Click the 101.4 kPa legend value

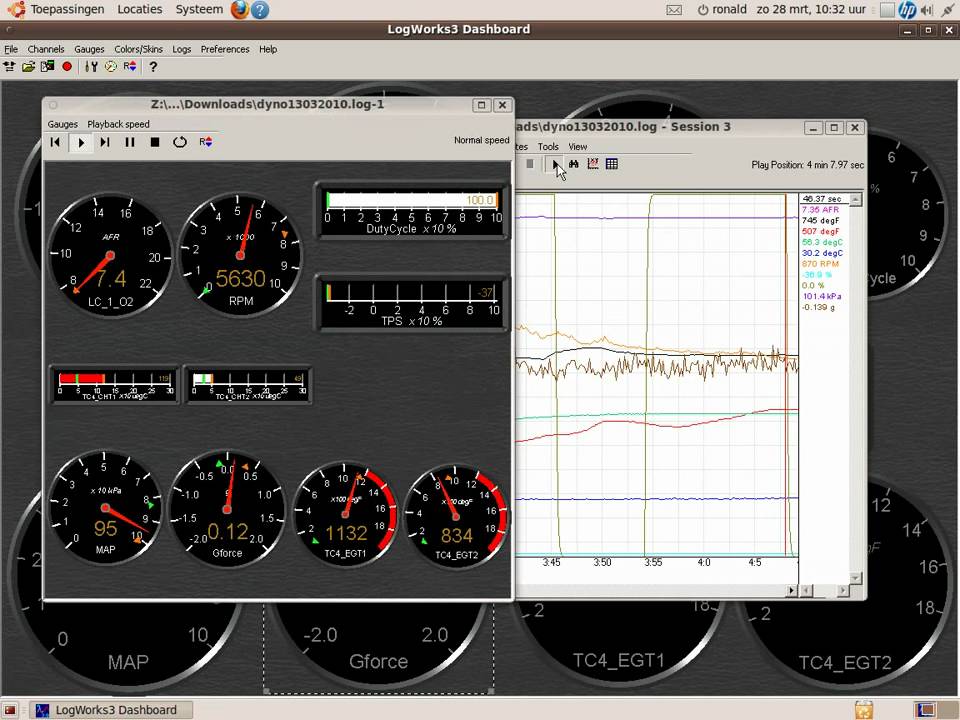822,296
